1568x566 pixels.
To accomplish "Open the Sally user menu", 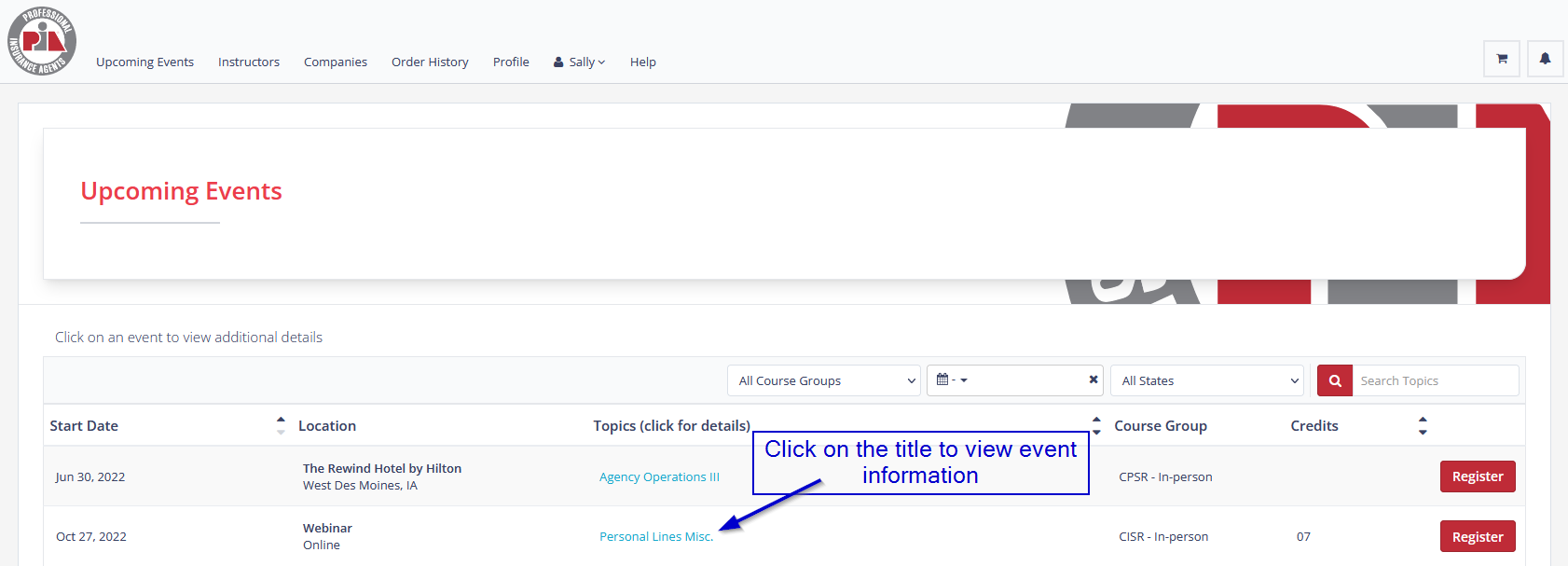I will click(580, 62).
